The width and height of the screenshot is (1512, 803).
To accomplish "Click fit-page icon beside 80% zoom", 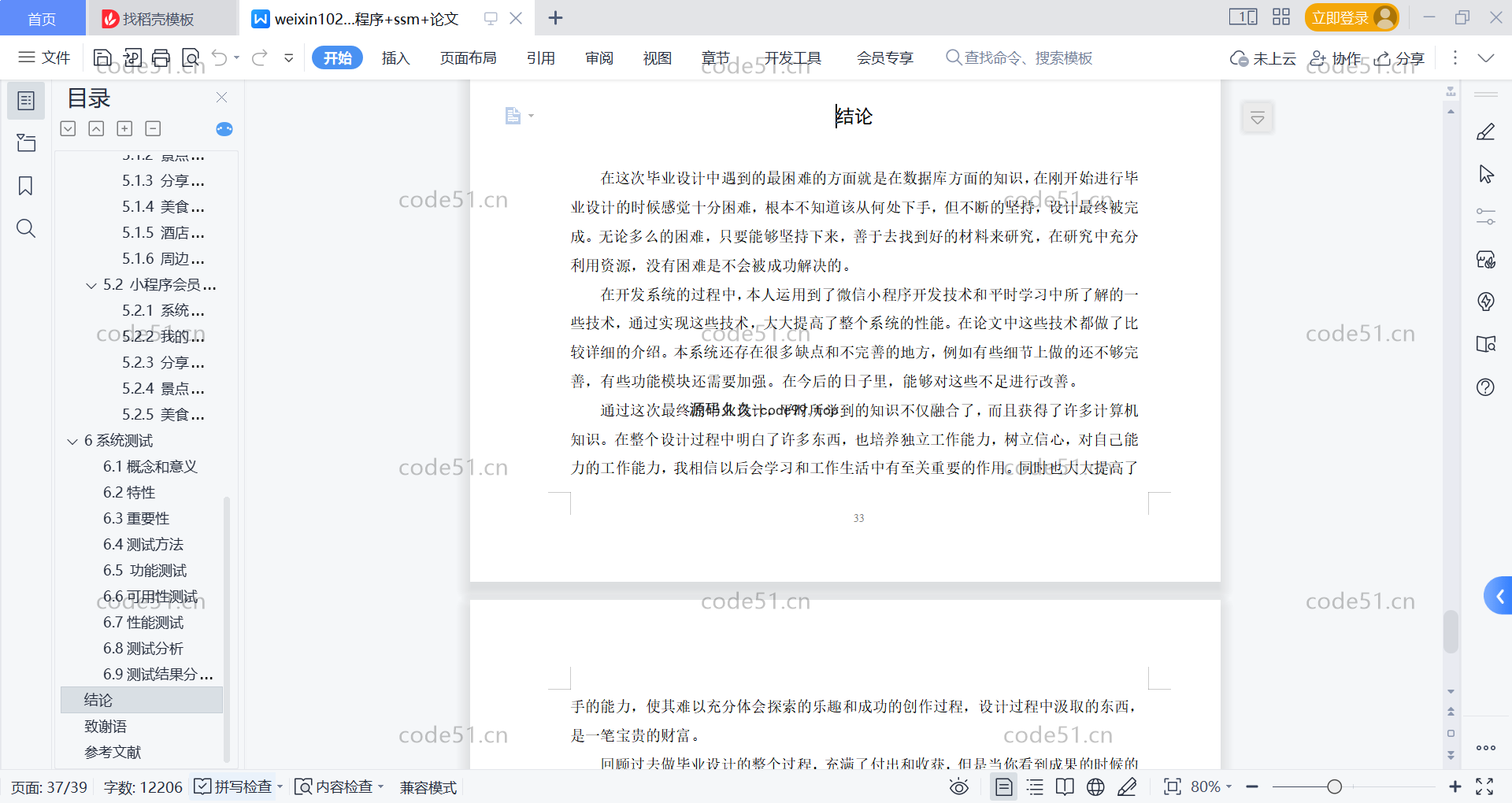I will tap(1173, 786).
